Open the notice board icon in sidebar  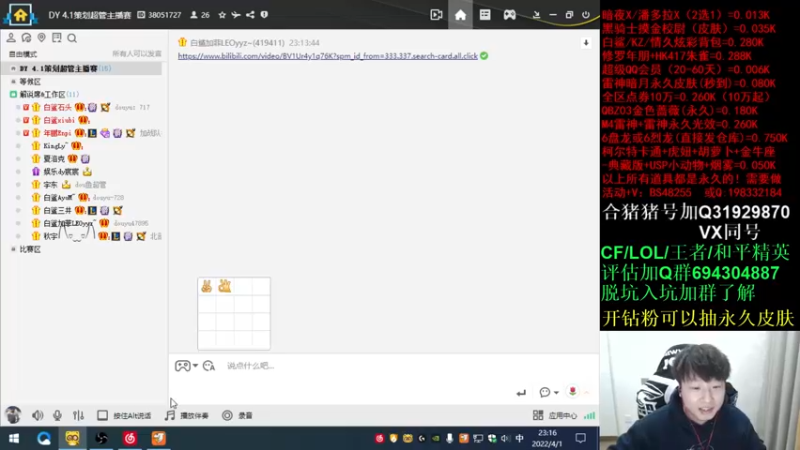pyautogui.click(x=57, y=38)
